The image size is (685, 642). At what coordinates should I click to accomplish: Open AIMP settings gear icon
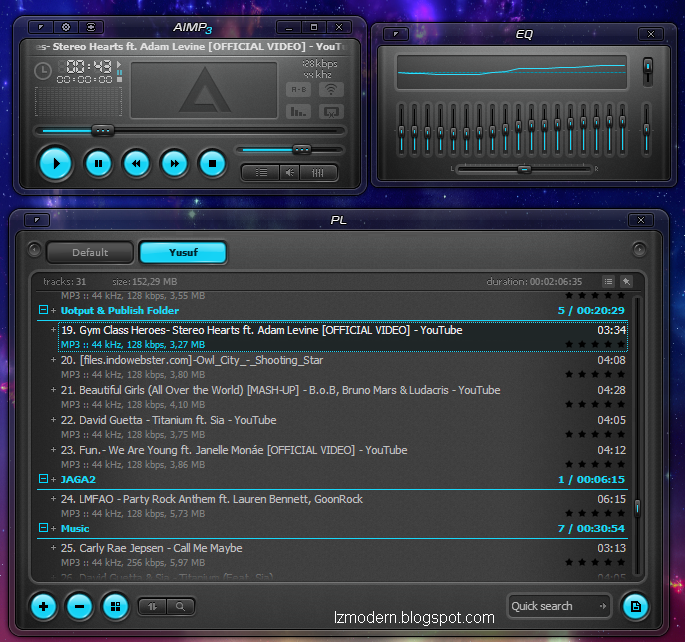coord(66,27)
